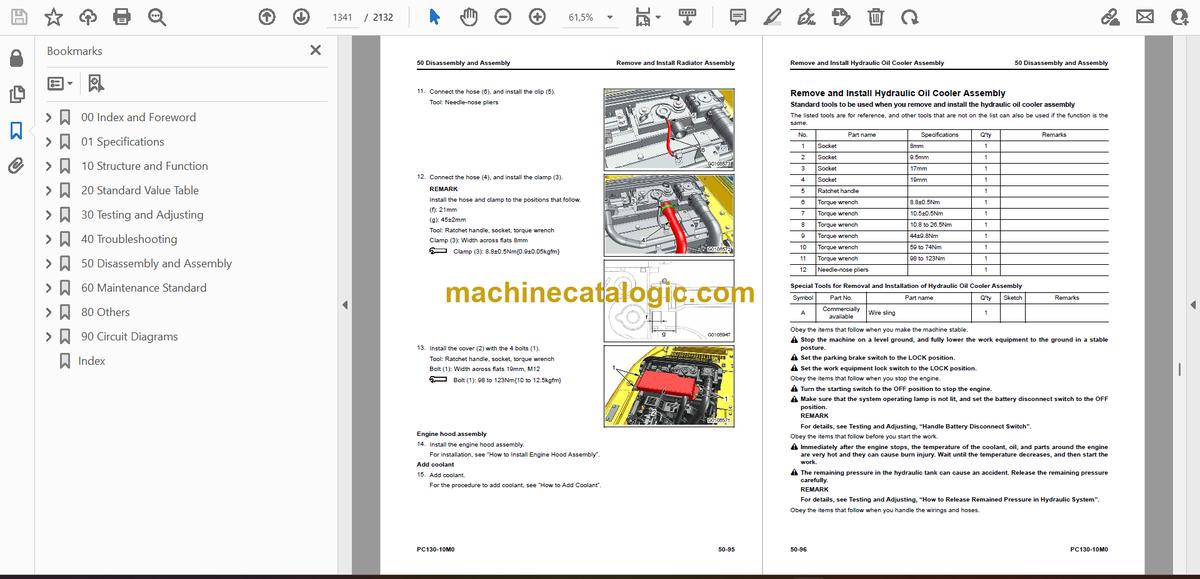Click the delete trash icon

(875, 17)
